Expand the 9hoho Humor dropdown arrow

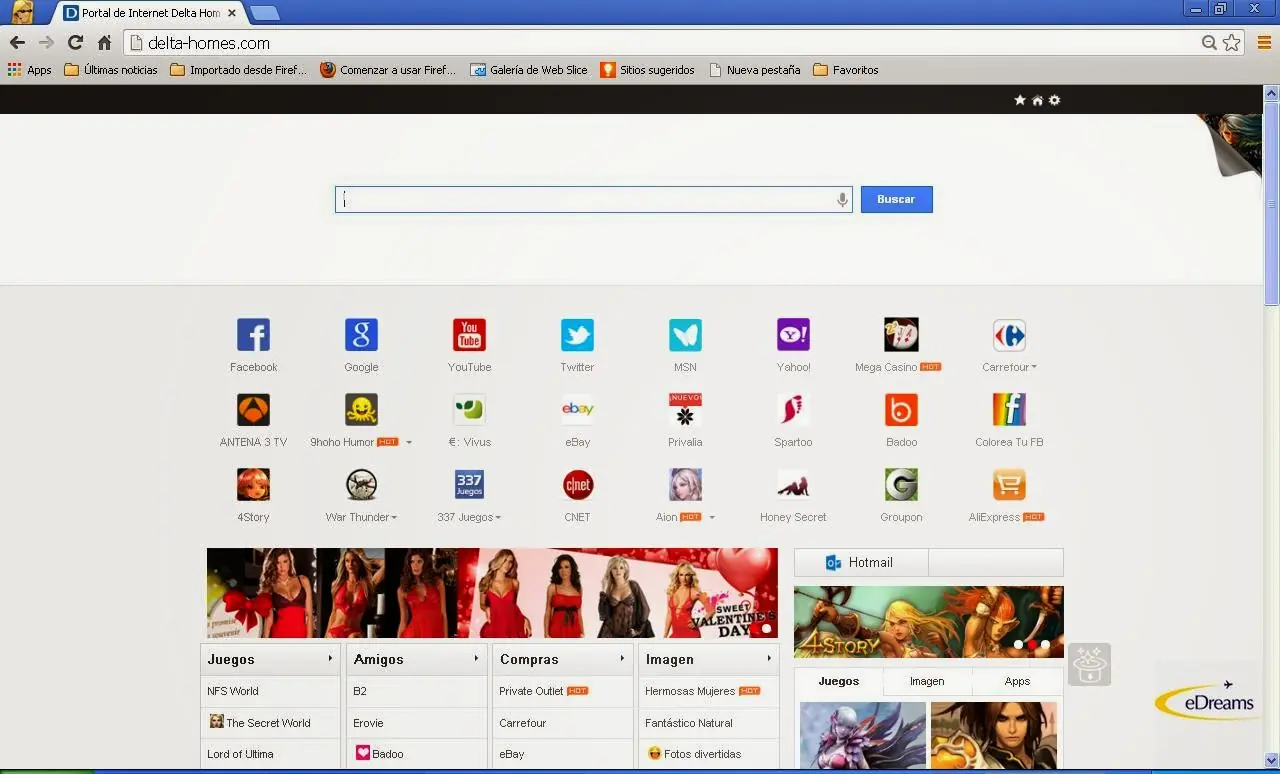tap(408, 442)
